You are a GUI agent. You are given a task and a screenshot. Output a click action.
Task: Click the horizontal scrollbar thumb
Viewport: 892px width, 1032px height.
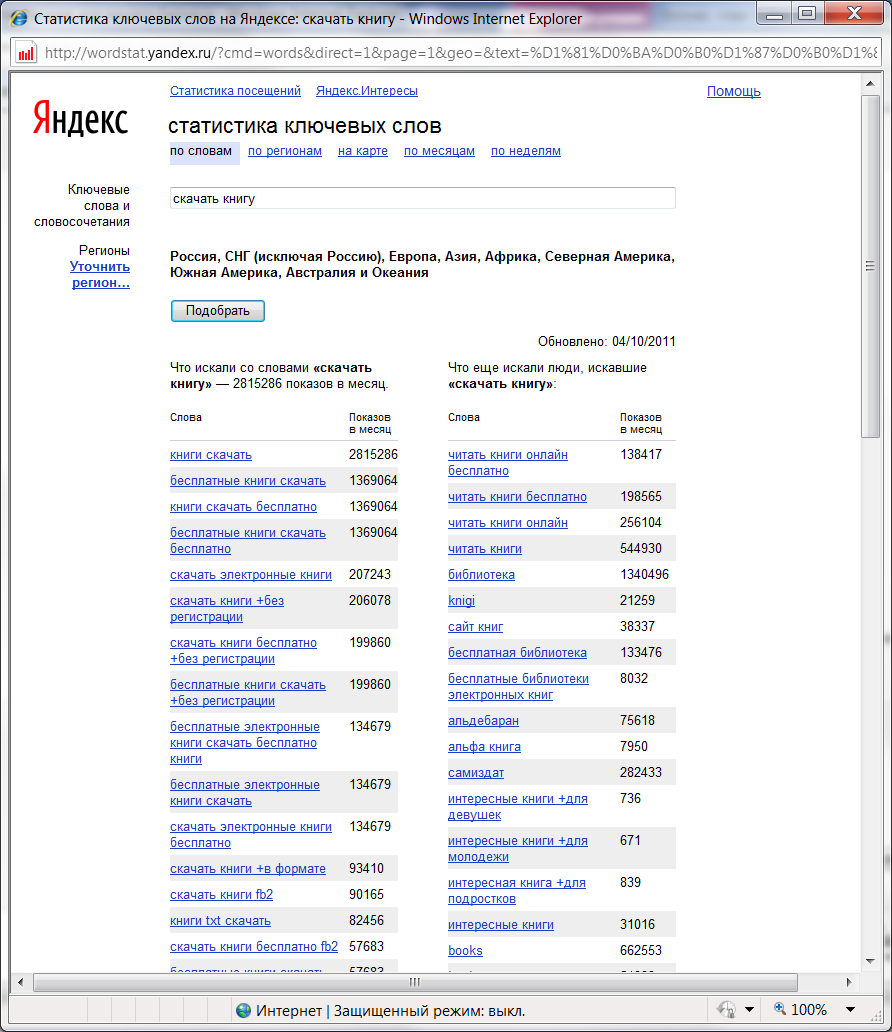pos(415,983)
